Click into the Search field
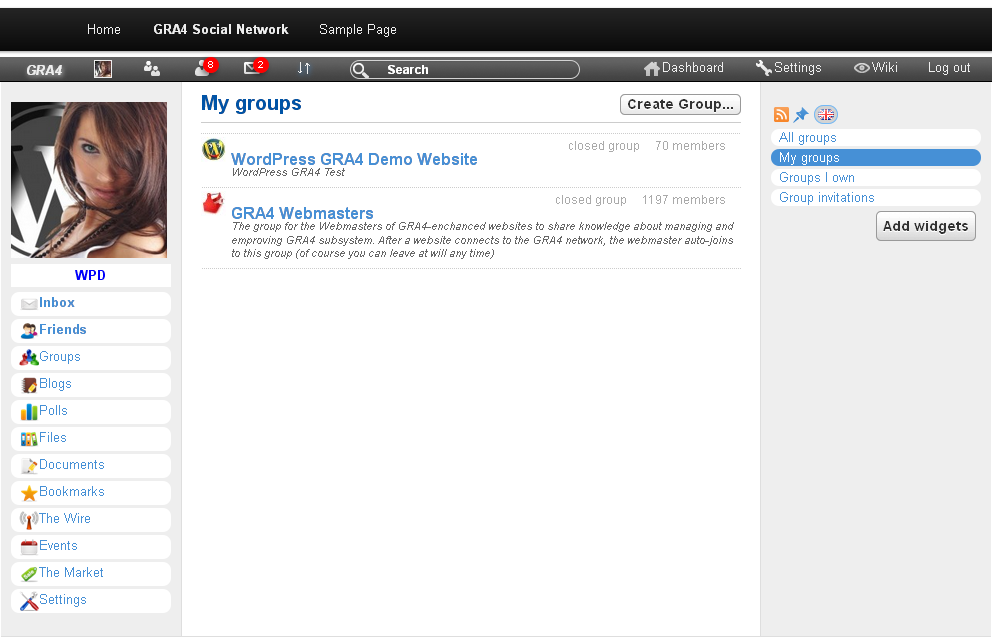Screen dimensions: 992x640 465,70
